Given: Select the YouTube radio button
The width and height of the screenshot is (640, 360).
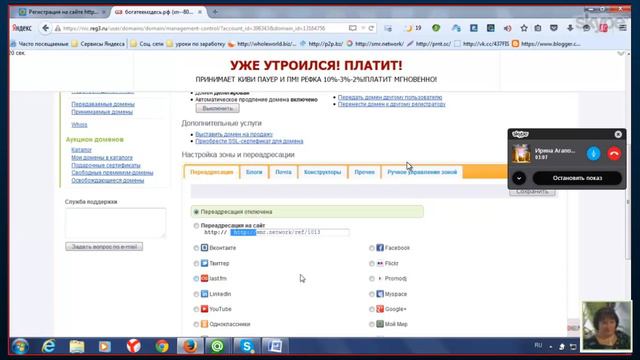Looking at the screenshot, I should click(196, 309).
